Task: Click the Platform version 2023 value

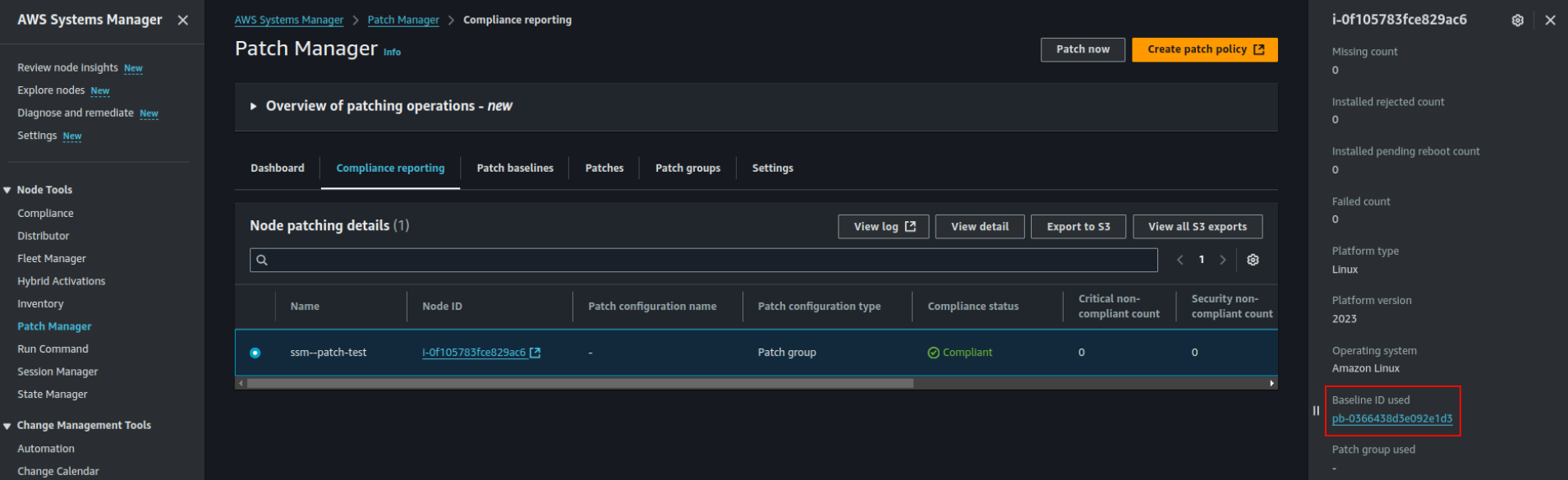Action: [1345, 319]
